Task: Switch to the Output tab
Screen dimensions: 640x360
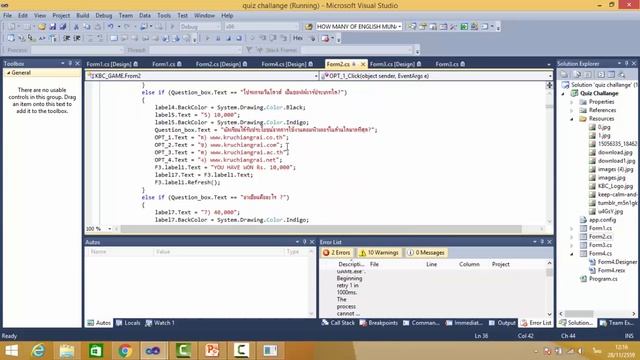Action: [x=502, y=323]
